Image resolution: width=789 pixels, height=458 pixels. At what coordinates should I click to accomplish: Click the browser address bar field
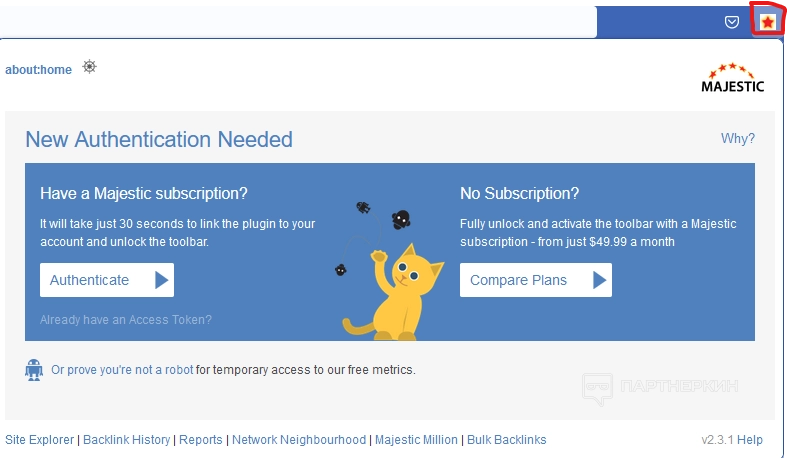click(298, 22)
